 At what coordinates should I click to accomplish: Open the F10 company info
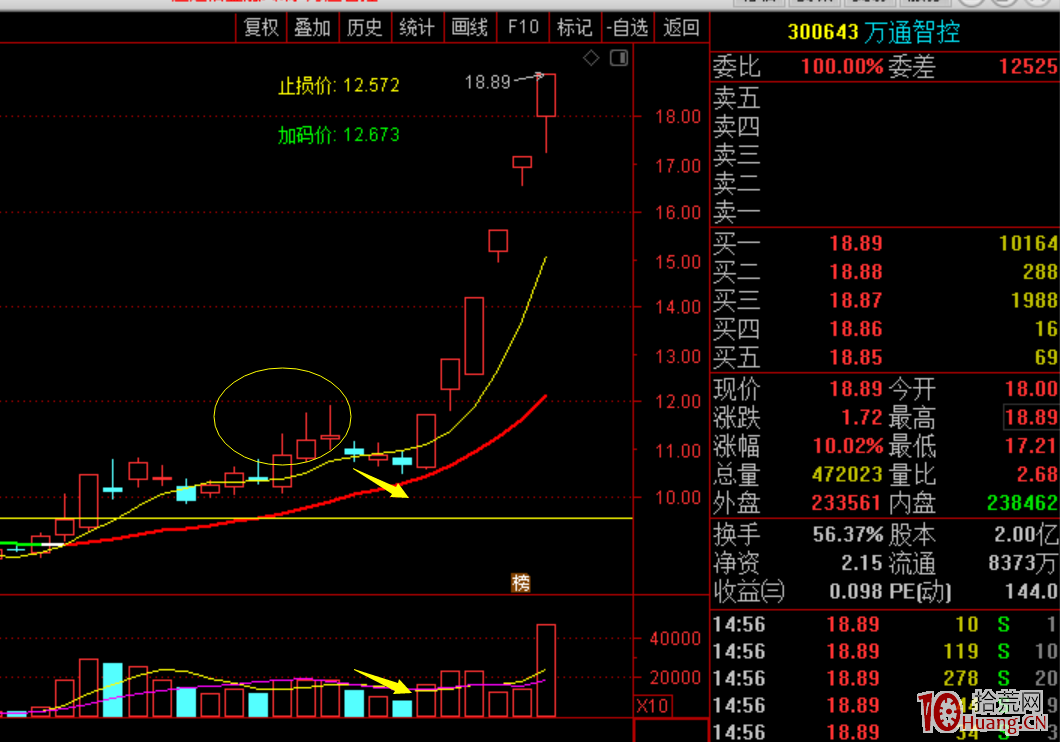coord(523,28)
